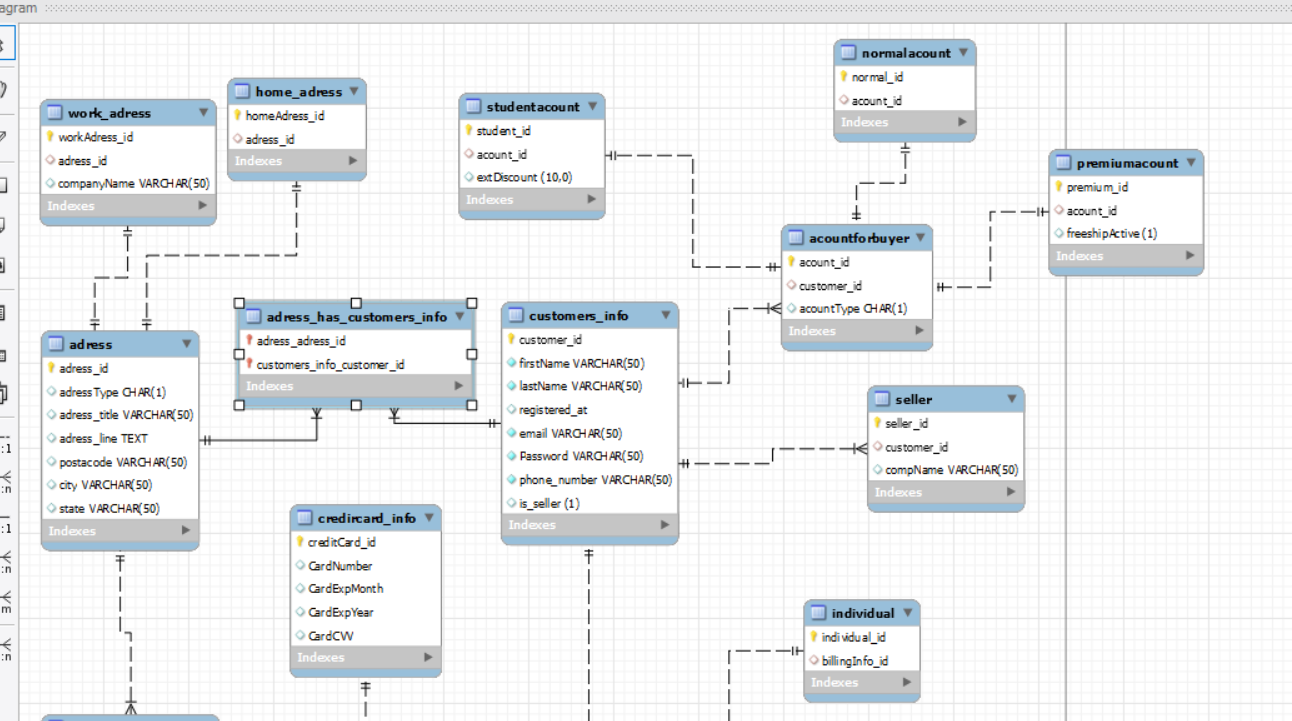The width and height of the screenshot is (1292, 721).
Task: Select the Place a New Layer tool
Action: pyautogui.click(x=8, y=184)
